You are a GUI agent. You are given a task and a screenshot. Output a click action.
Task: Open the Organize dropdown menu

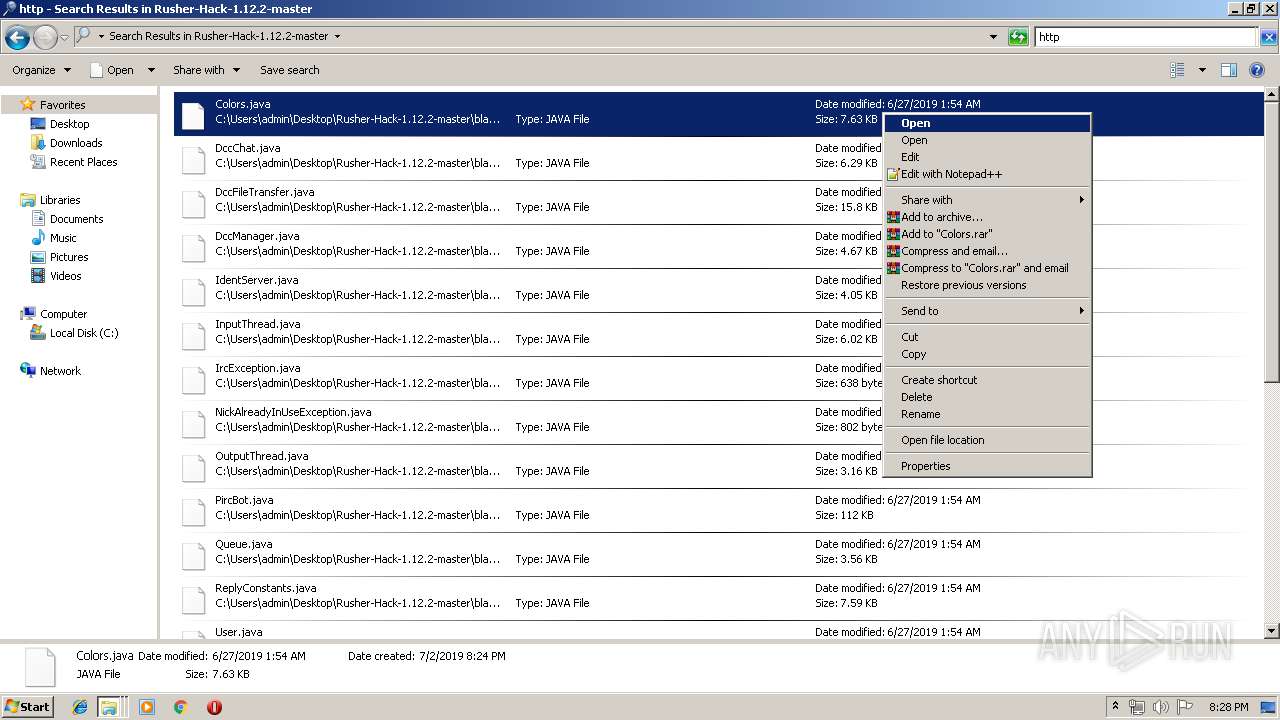[42, 70]
